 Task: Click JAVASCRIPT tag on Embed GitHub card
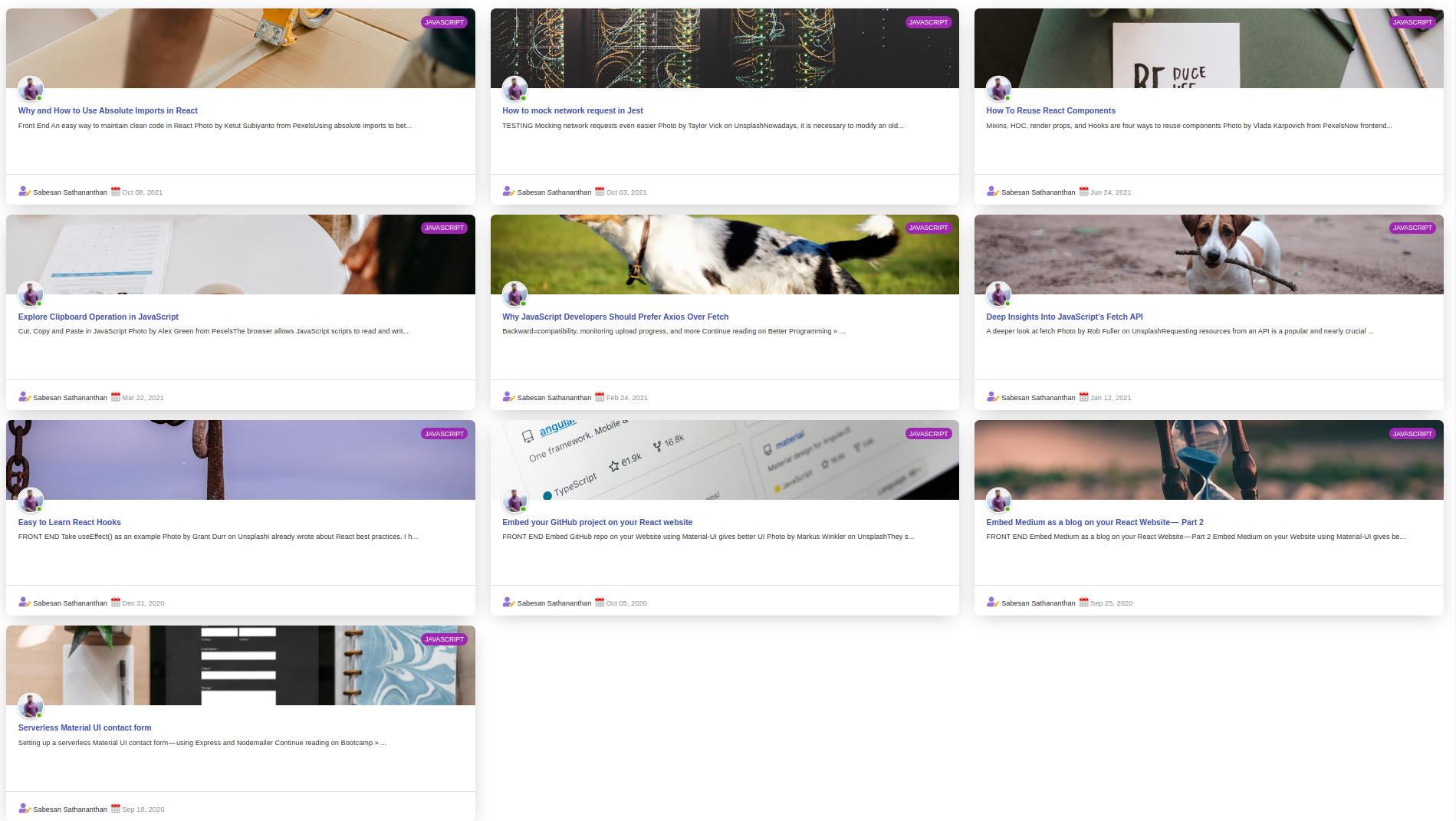point(928,434)
